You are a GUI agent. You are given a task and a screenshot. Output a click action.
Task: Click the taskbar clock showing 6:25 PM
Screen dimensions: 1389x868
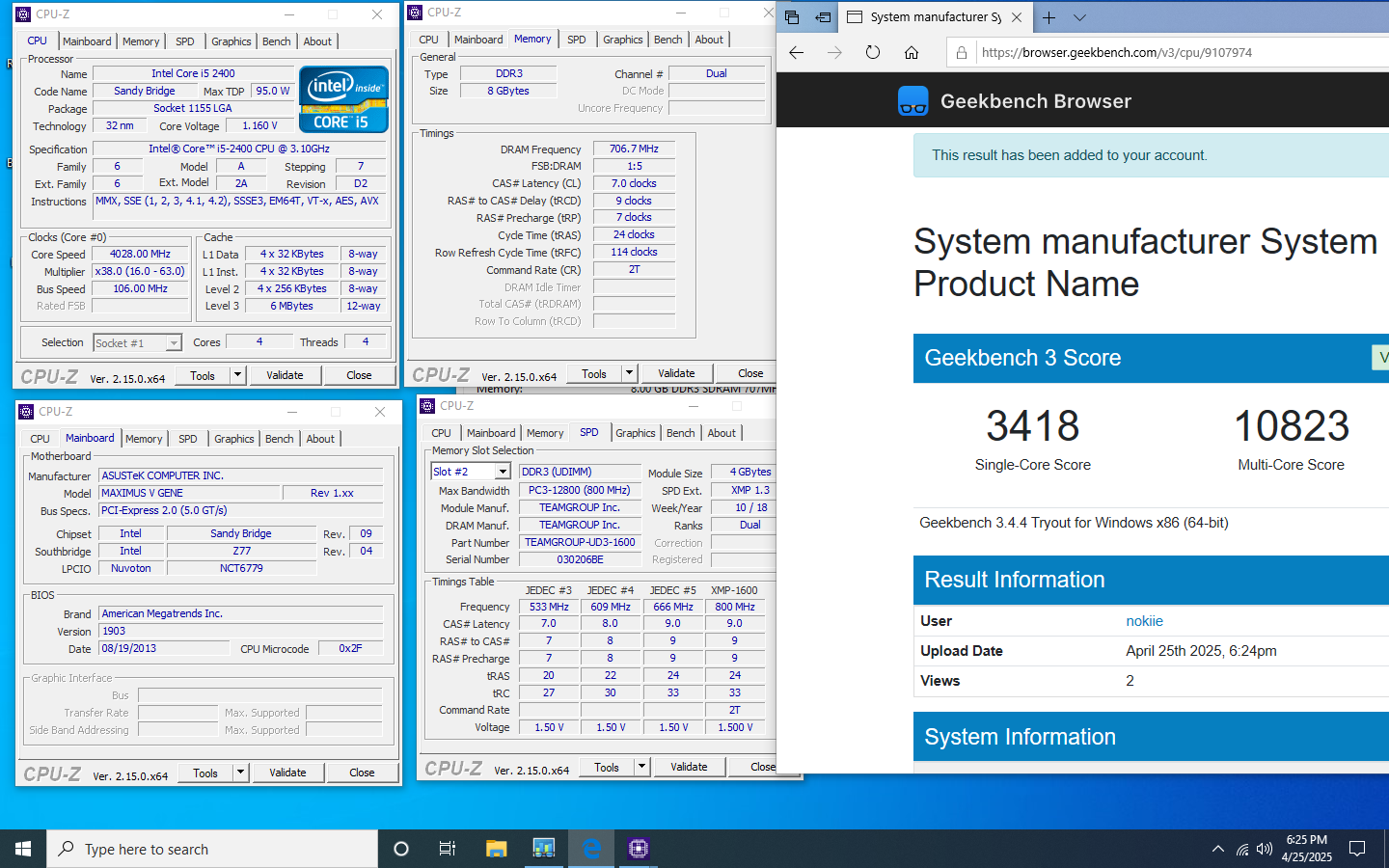(1306, 849)
